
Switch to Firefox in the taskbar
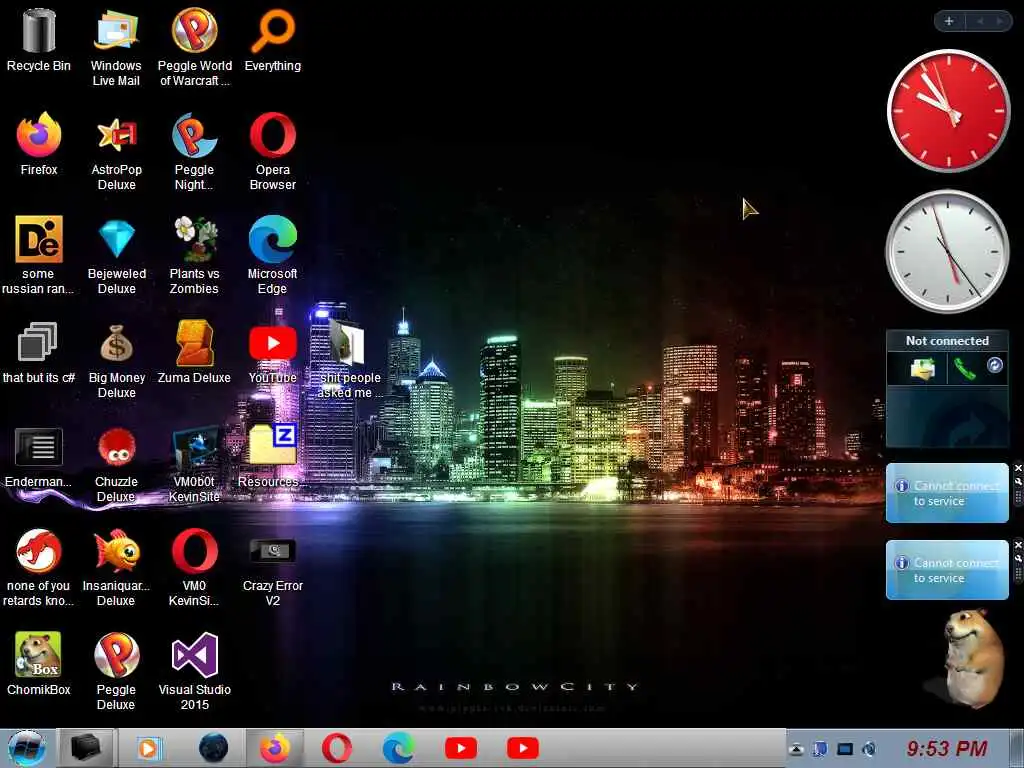point(276,748)
